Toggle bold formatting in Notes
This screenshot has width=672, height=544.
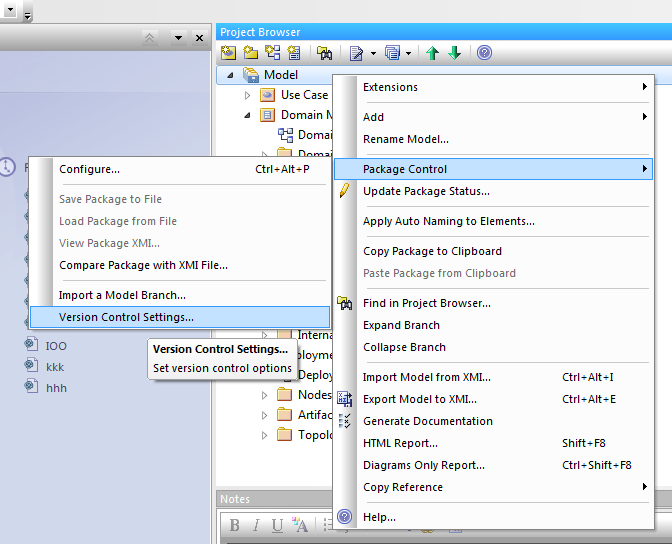234,526
